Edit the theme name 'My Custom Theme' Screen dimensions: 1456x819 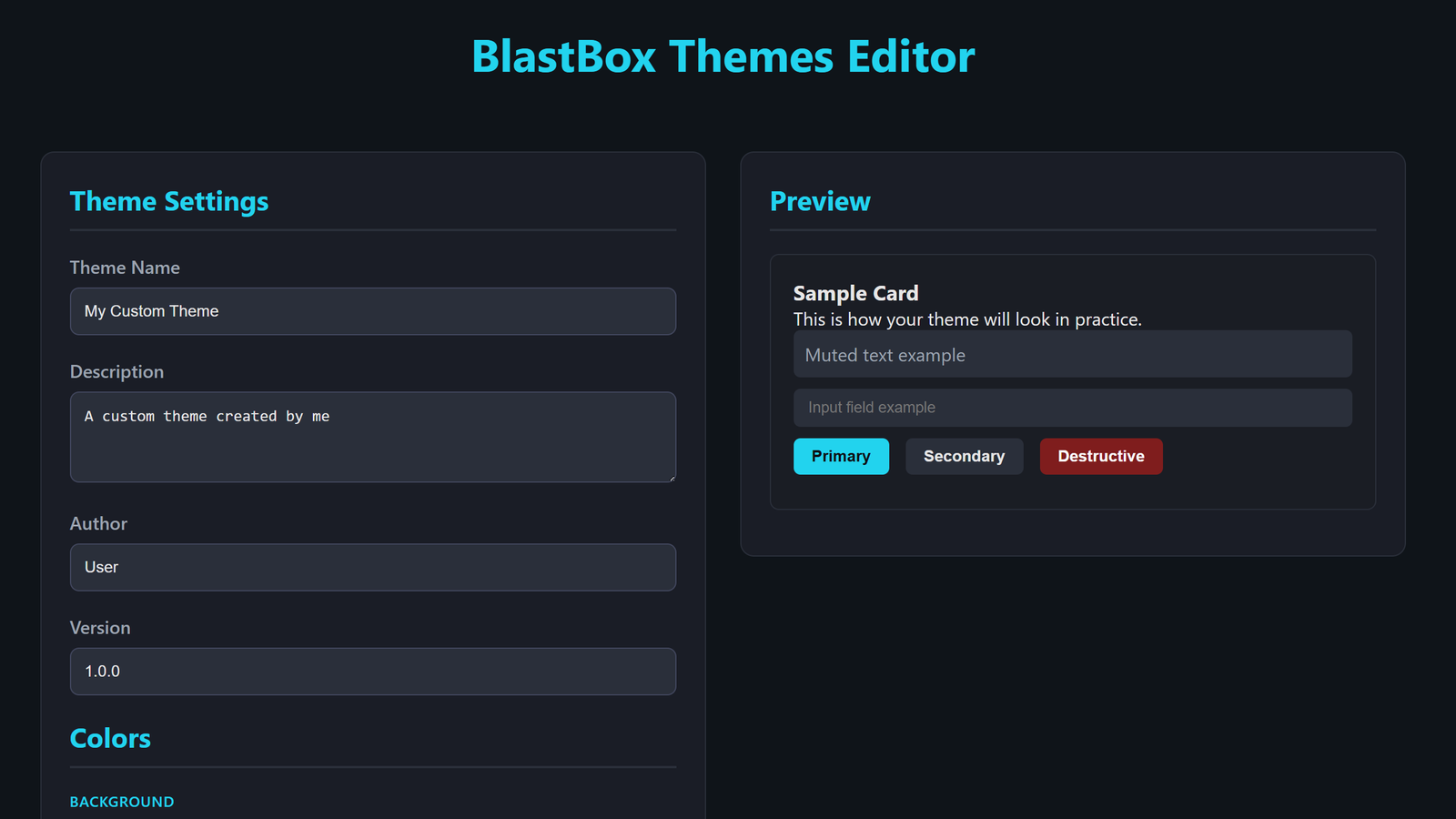pyautogui.click(x=151, y=311)
